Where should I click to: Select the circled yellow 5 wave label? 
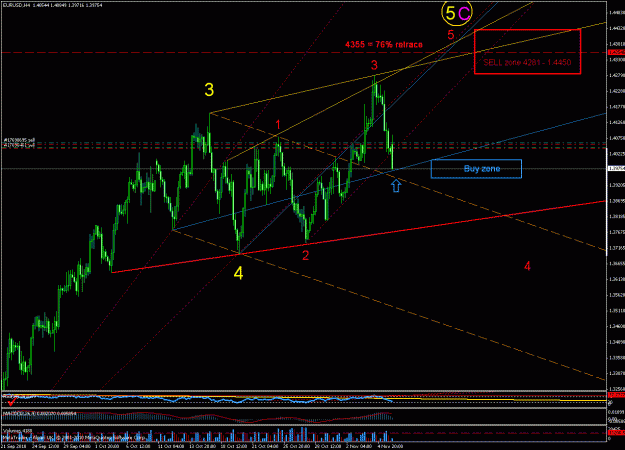point(450,13)
